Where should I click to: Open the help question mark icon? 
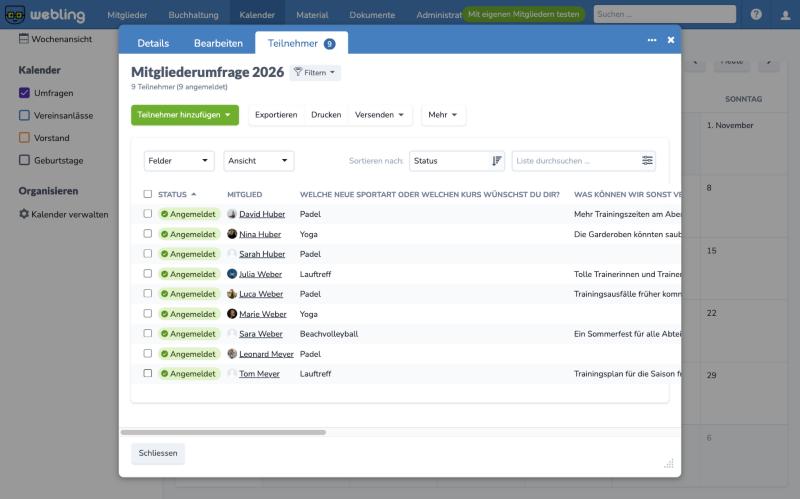pyautogui.click(x=756, y=14)
